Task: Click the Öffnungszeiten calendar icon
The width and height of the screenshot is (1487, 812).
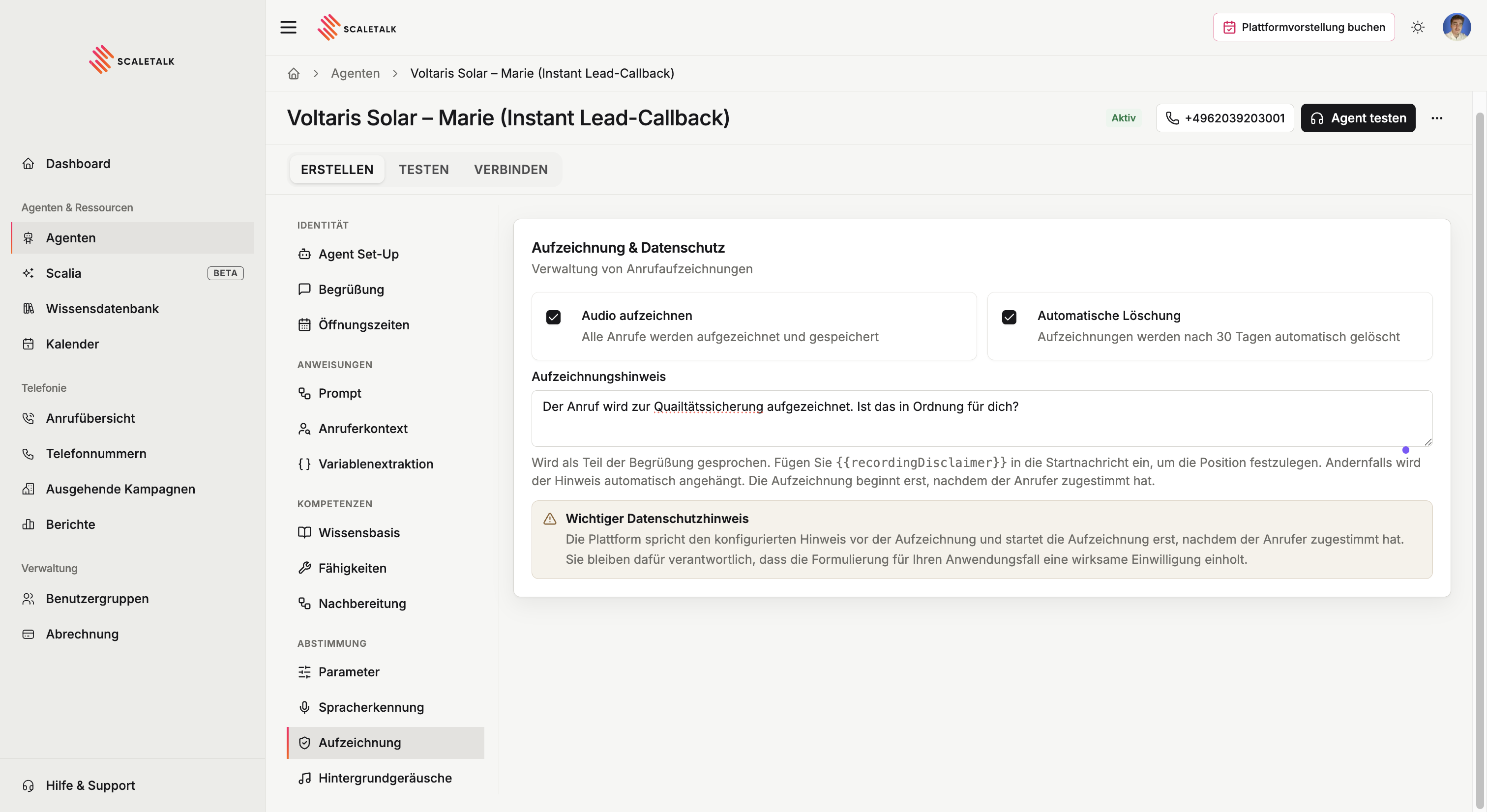Action: pyautogui.click(x=304, y=325)
